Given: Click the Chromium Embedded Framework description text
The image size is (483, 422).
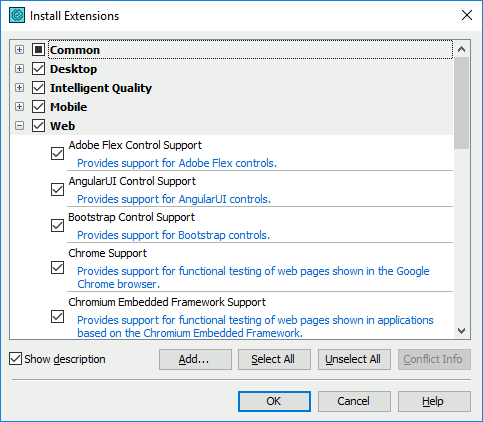Looking at the screenshot, I should [x=255, y=327].
